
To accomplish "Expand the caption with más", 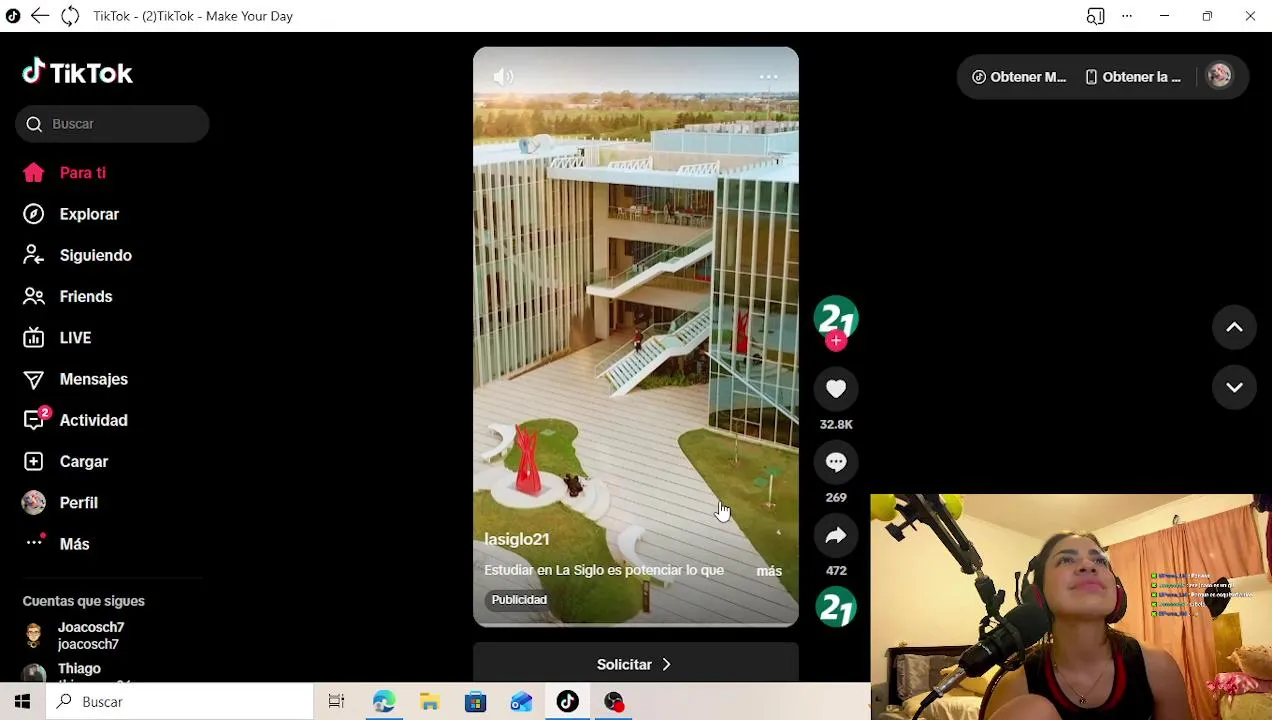I will (x=769, y=571).
